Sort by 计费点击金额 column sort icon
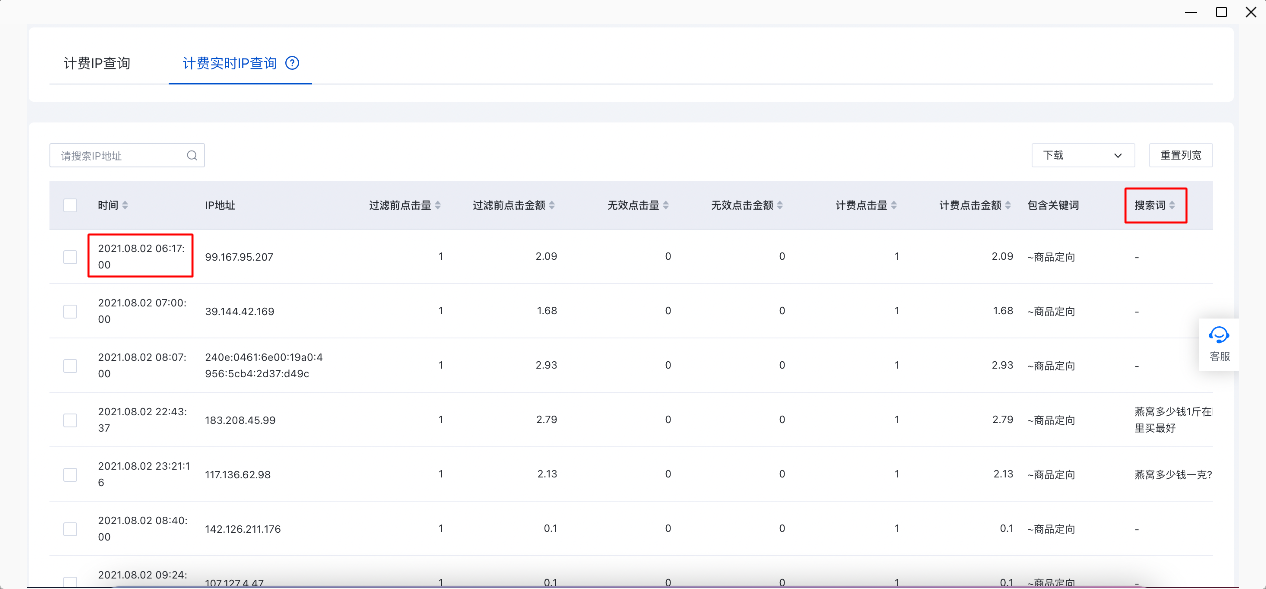 coord(1008,205)
